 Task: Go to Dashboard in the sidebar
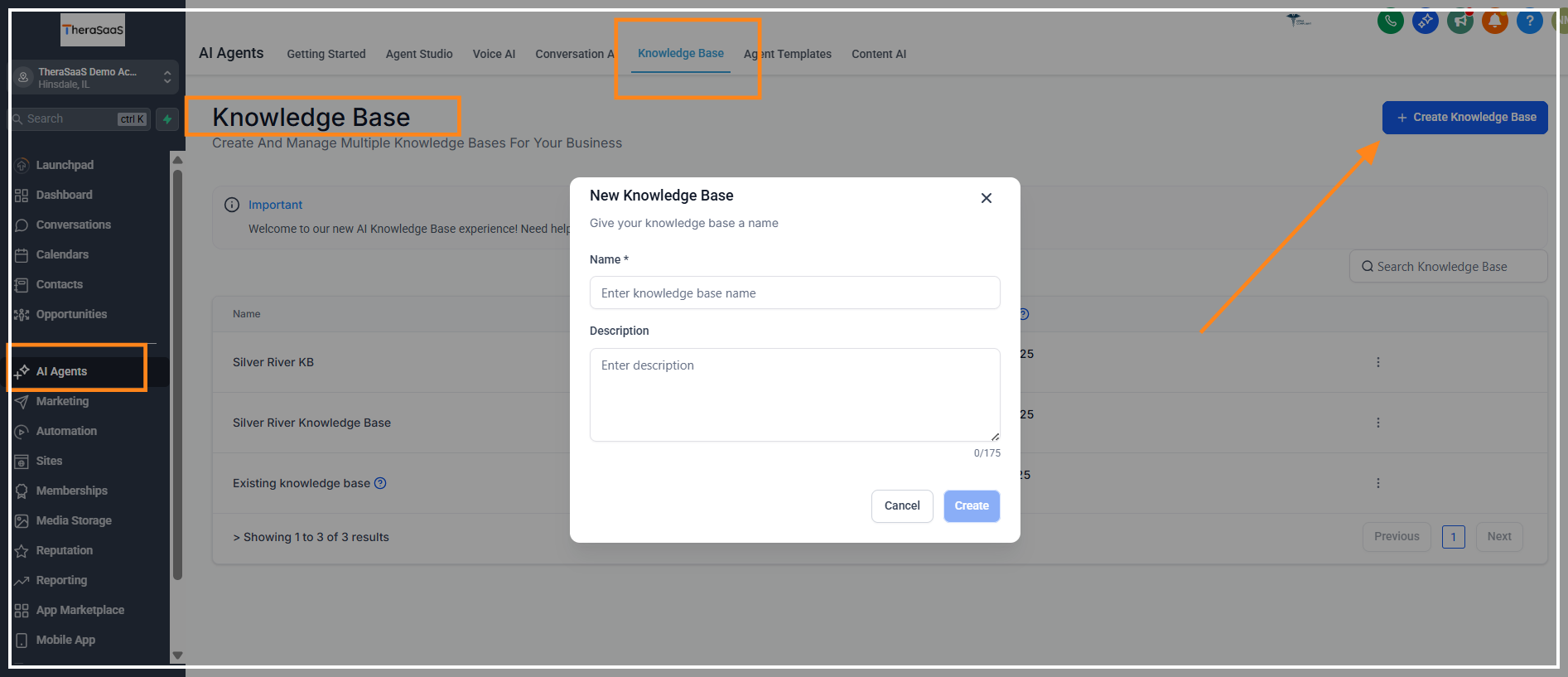click(64, 195)
